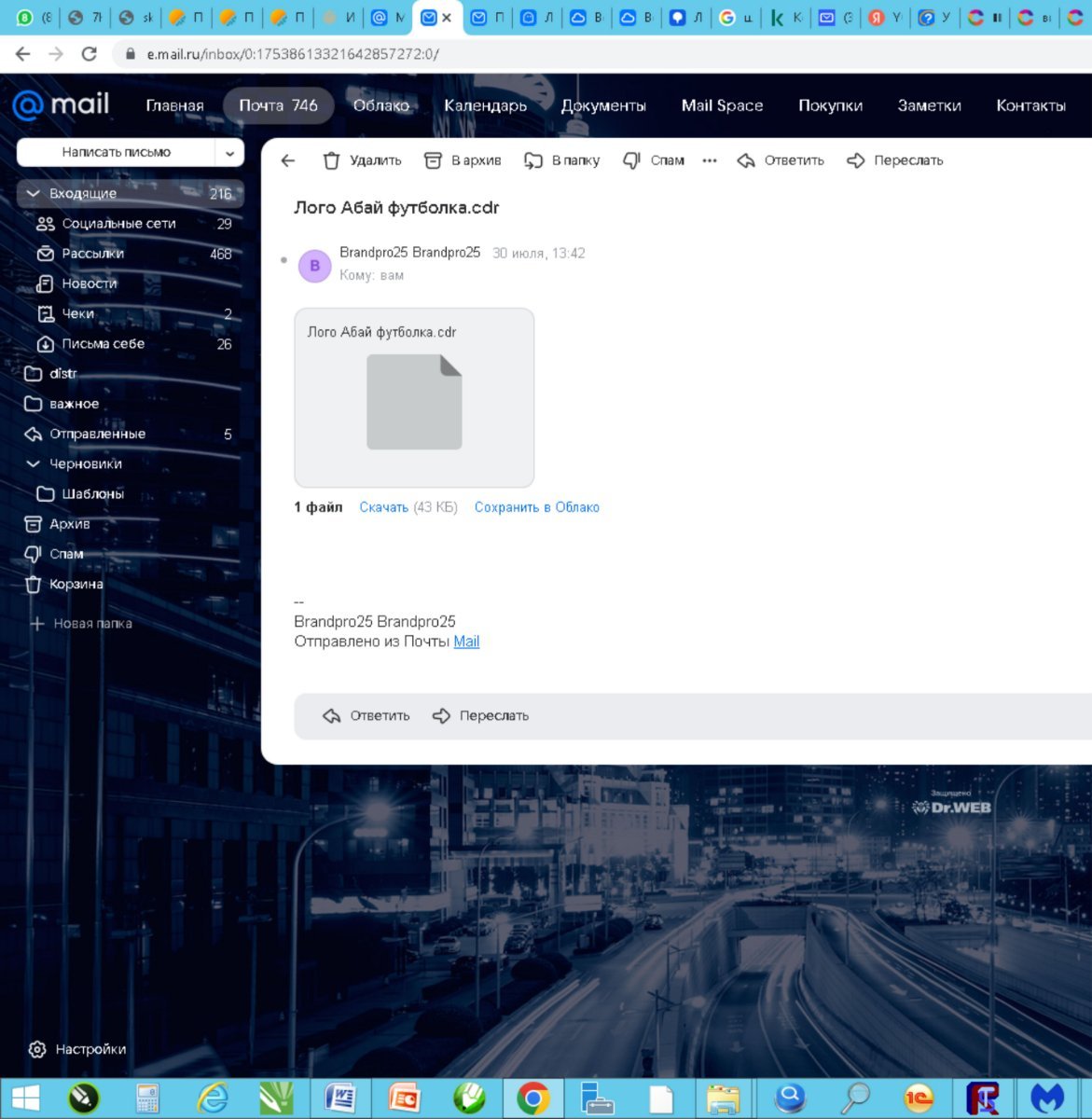Collapse the Черновики folder chevron
Viewport: 1092px width, 1119px height.
[34, 463]
